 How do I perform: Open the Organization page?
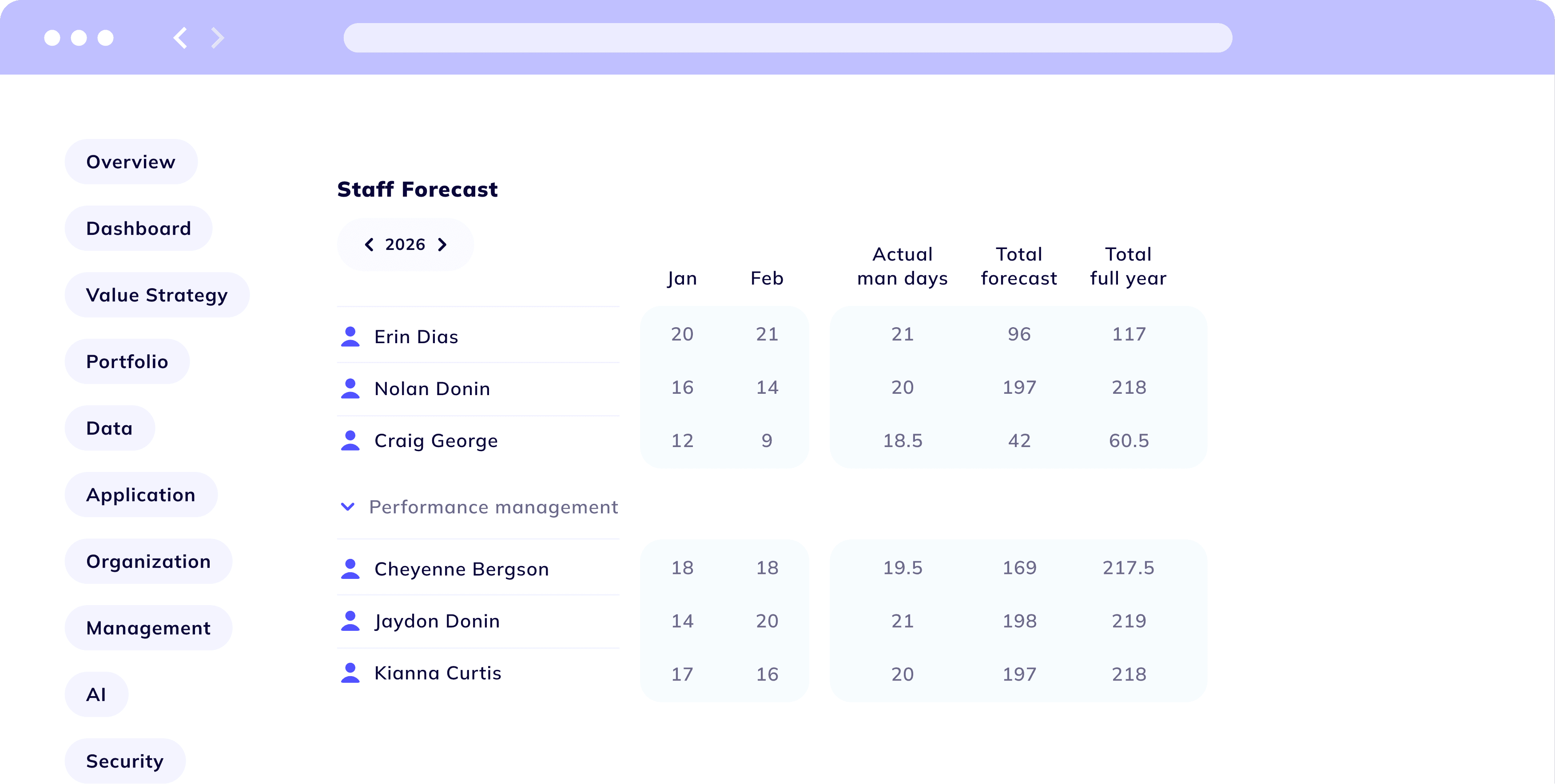(x=148, y=561)
